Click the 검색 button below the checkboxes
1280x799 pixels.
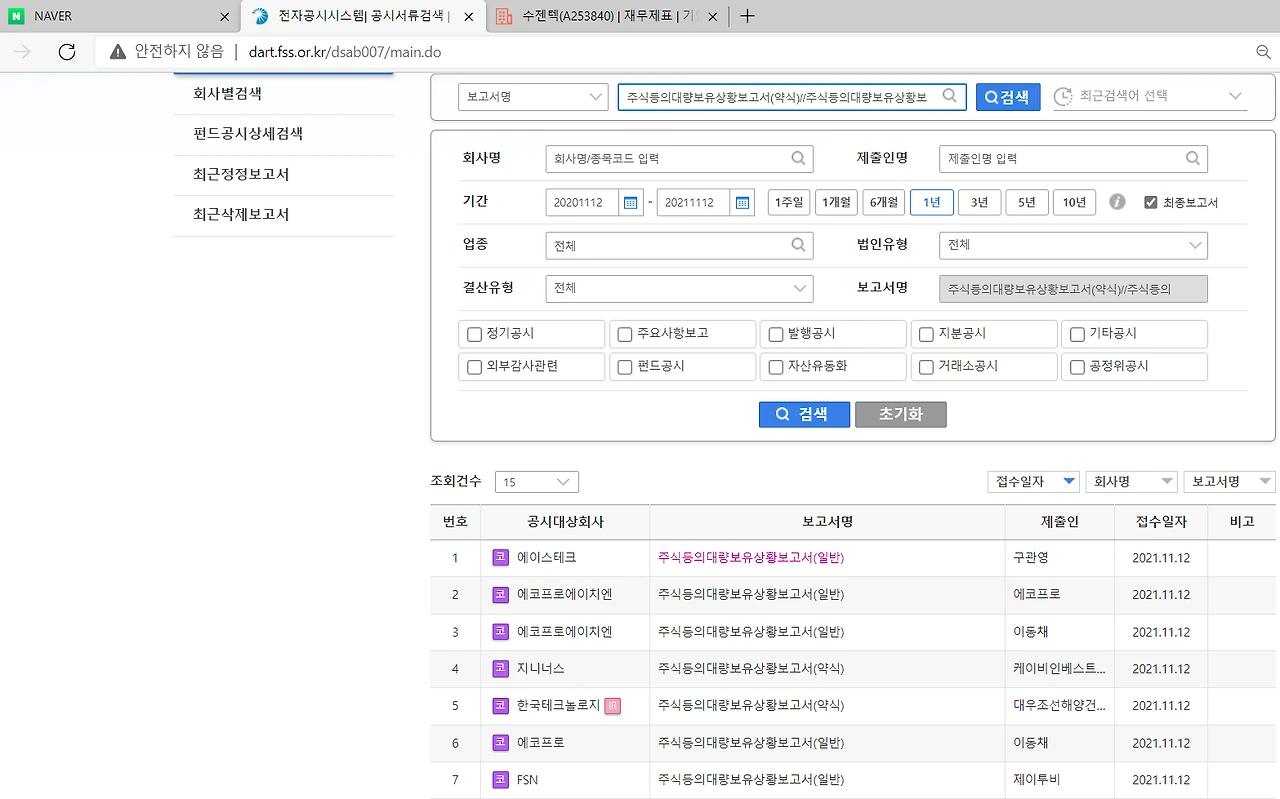coord(804,414)
